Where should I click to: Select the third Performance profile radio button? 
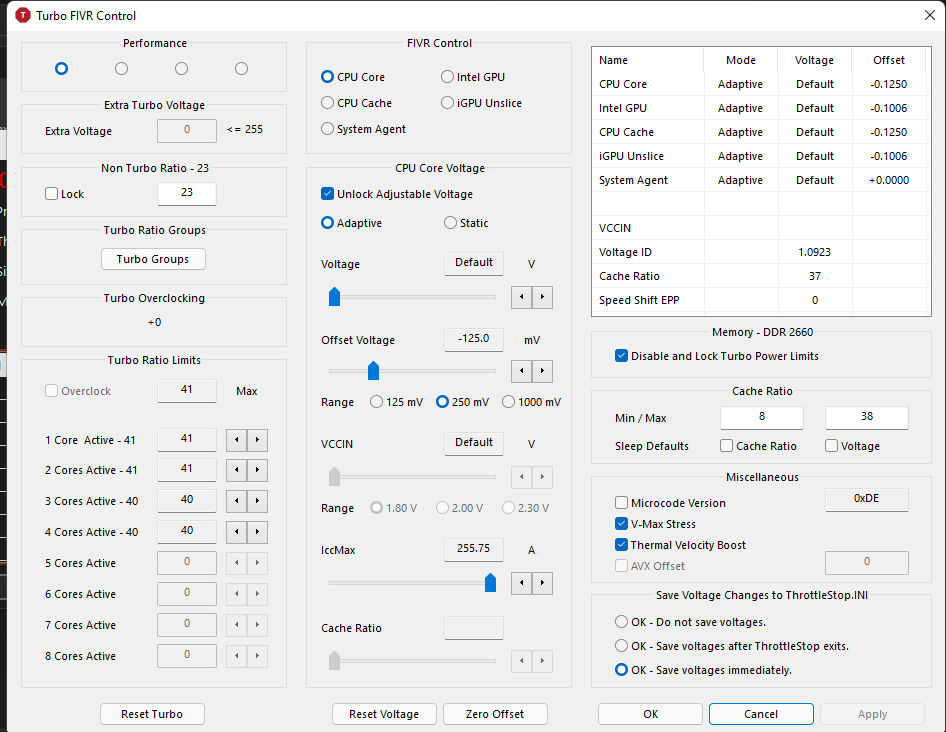coord(182,69)
